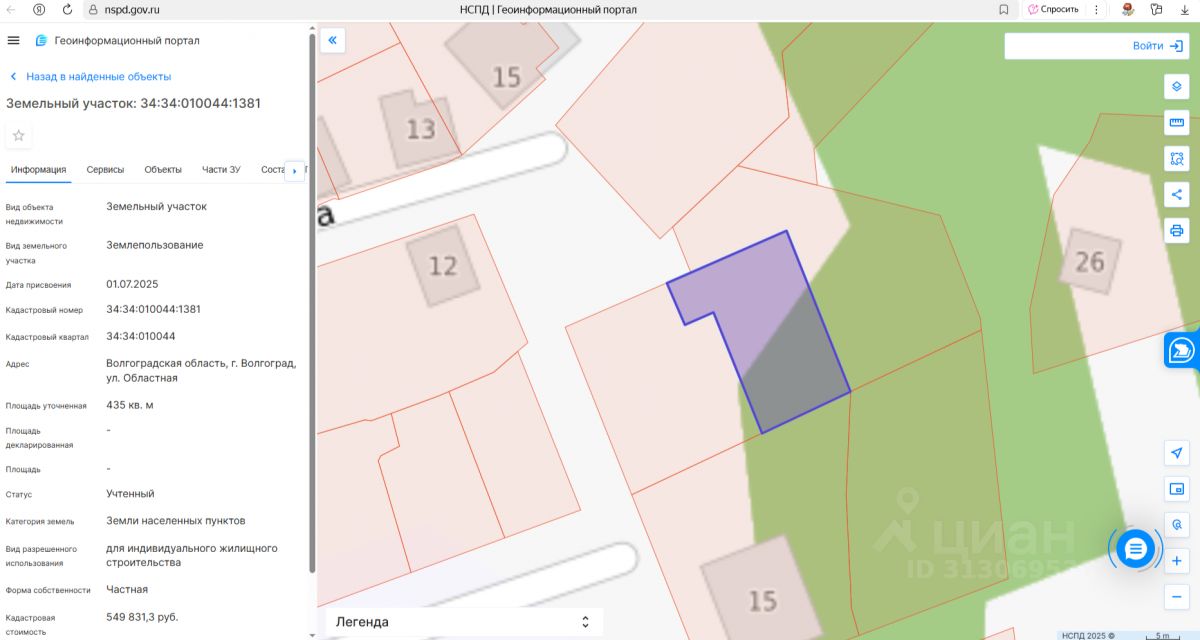Click building number 13 on the map
This screenshot has width=1200, height=640.
(x=420, y=129)
